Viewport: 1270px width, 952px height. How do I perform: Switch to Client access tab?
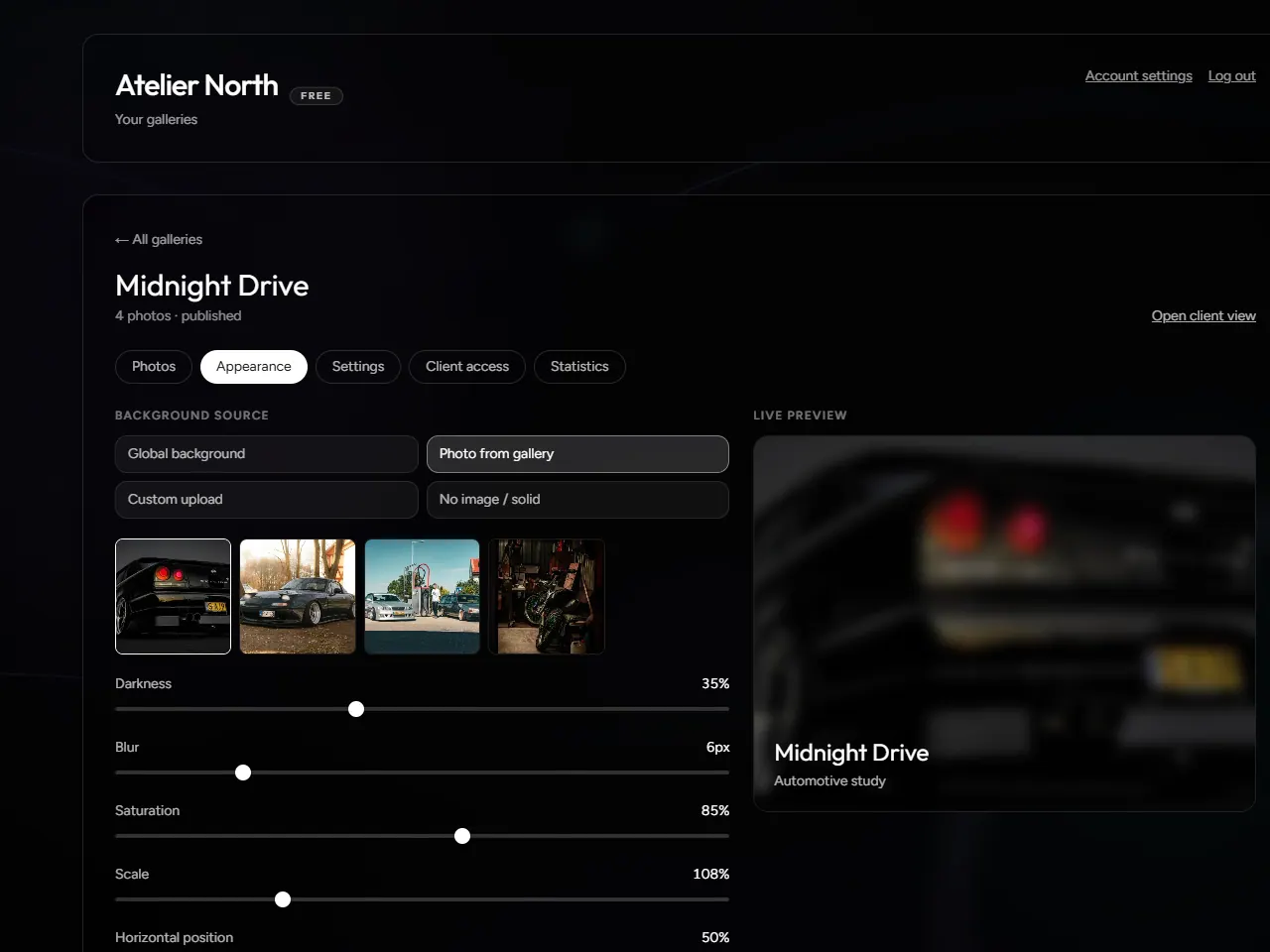[x=467, y=366]
